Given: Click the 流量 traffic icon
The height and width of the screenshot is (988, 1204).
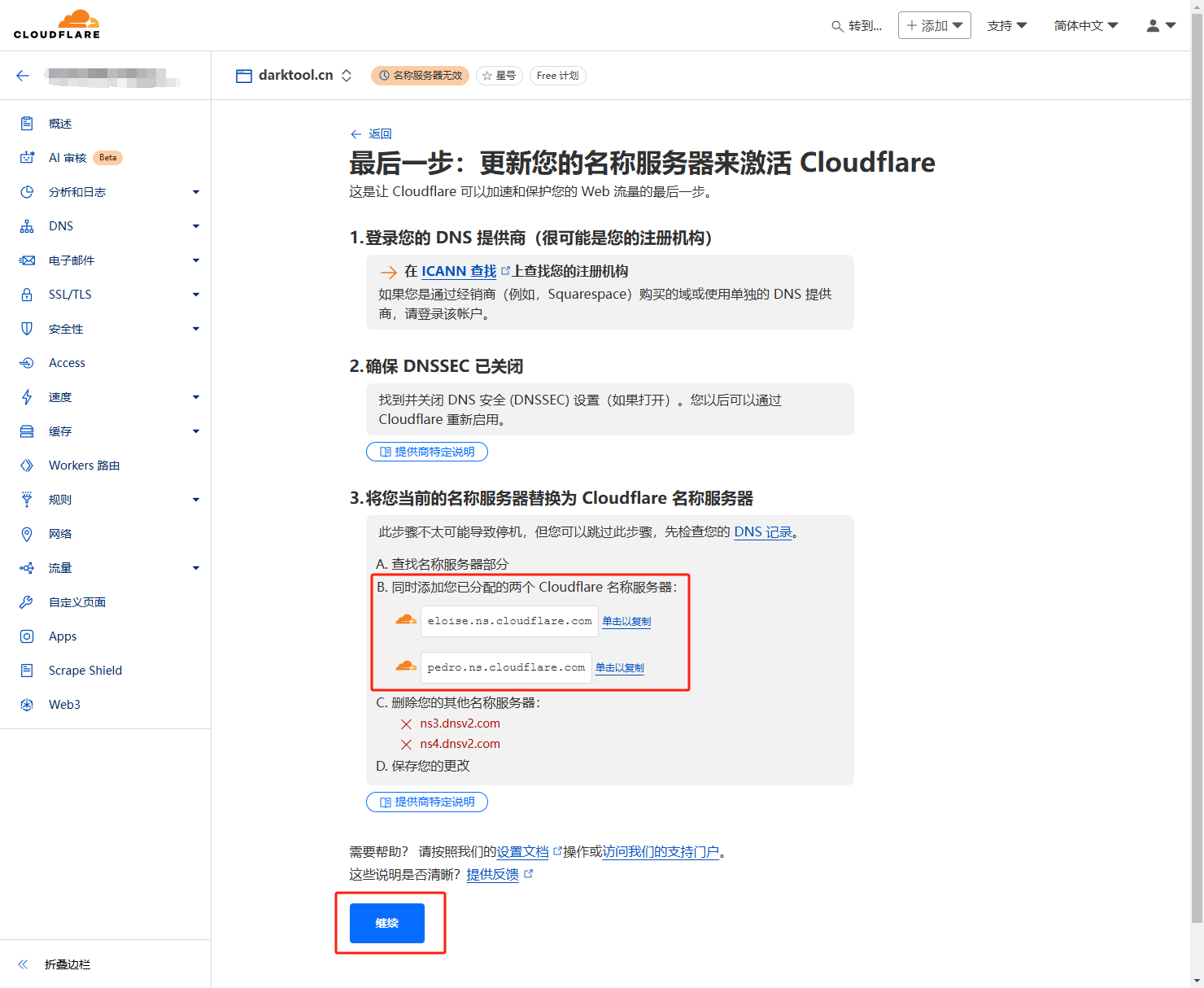Looking at the screenshot, I should click(27, 568).
